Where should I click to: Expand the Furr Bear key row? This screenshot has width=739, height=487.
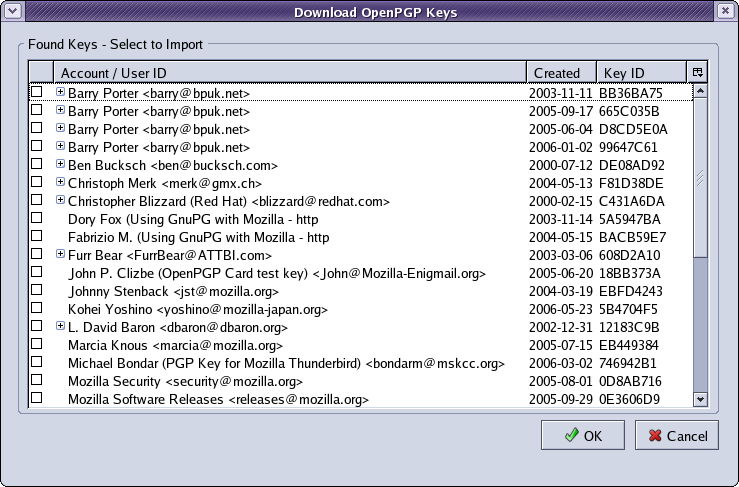coord(60,254)
